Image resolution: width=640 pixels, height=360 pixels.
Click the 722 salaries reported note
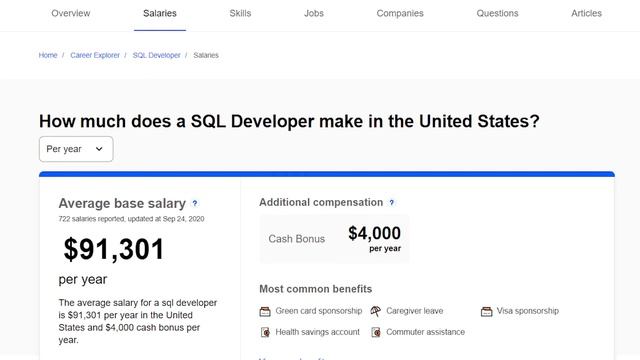(x=131, y=219)
